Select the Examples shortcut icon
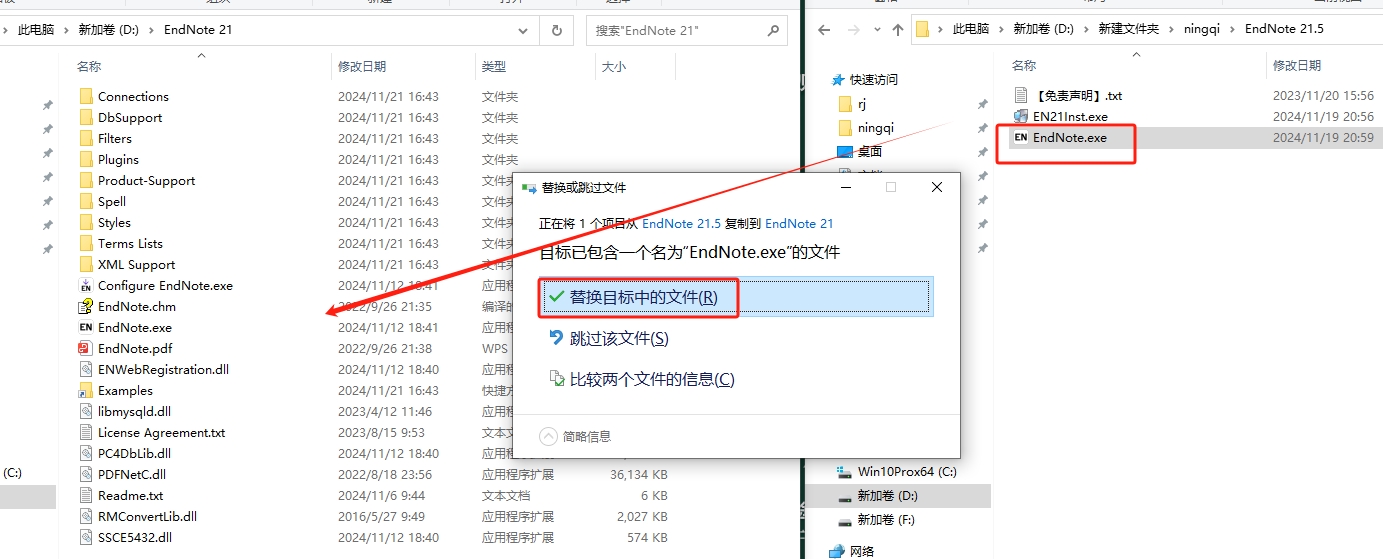 click(x=86, y=391)
